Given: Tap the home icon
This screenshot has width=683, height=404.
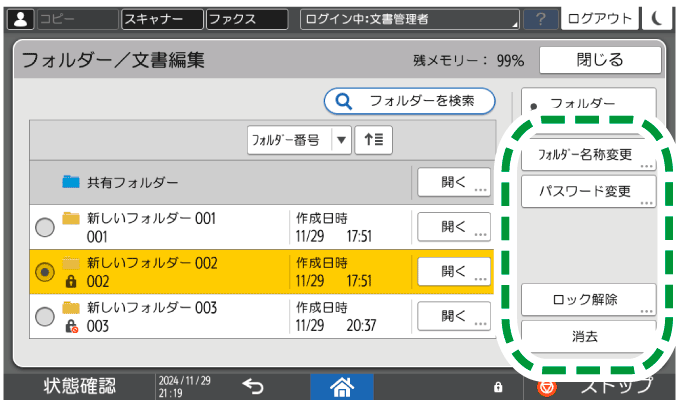Looking at the screenshot, I should 342,387.
